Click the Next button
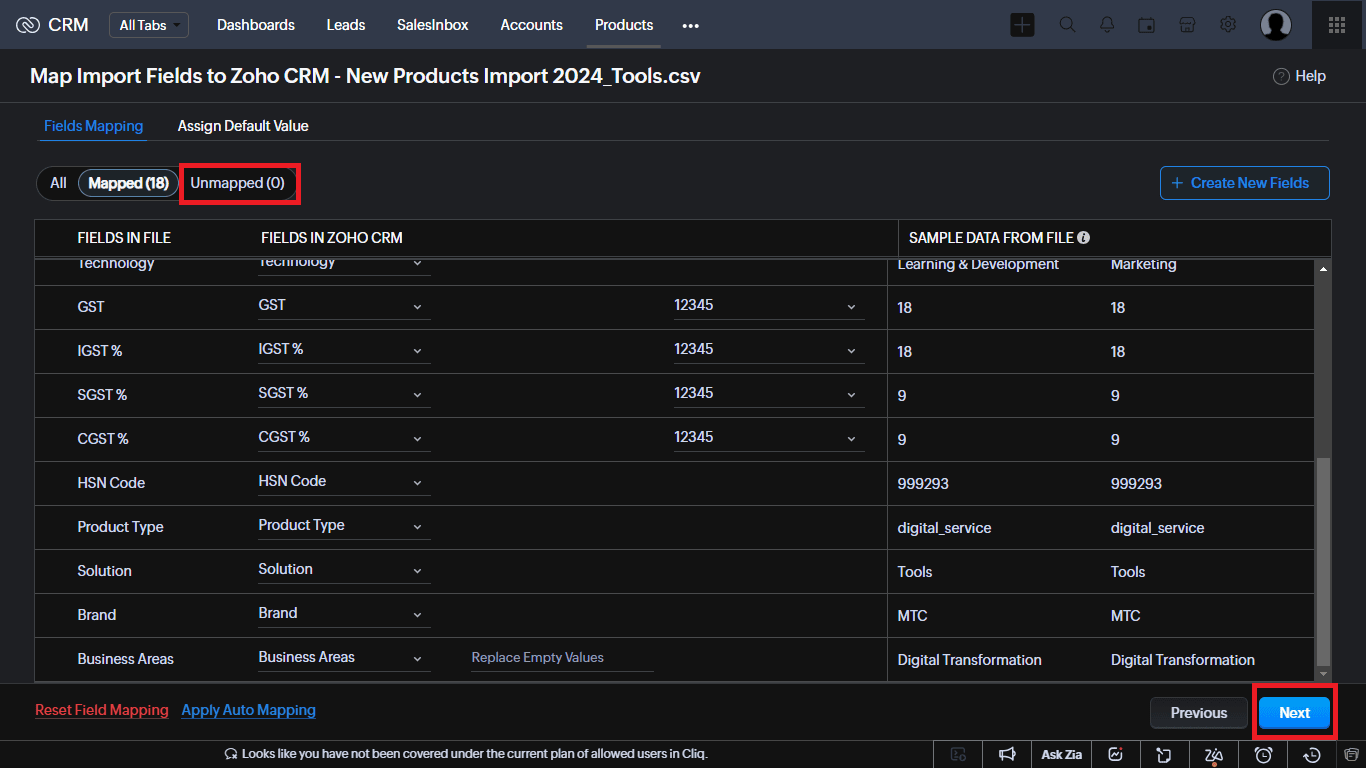This screenshot has width=1366, height=768. point(1294,713)
